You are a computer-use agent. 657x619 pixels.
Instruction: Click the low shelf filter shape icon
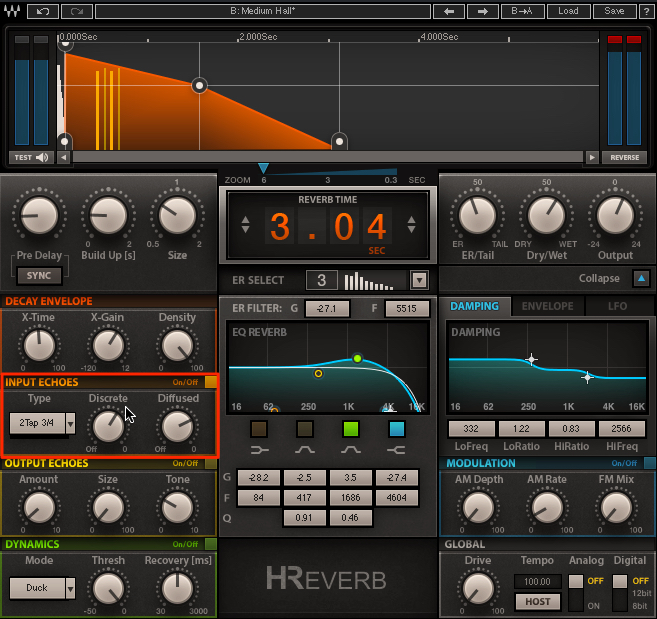259,450
